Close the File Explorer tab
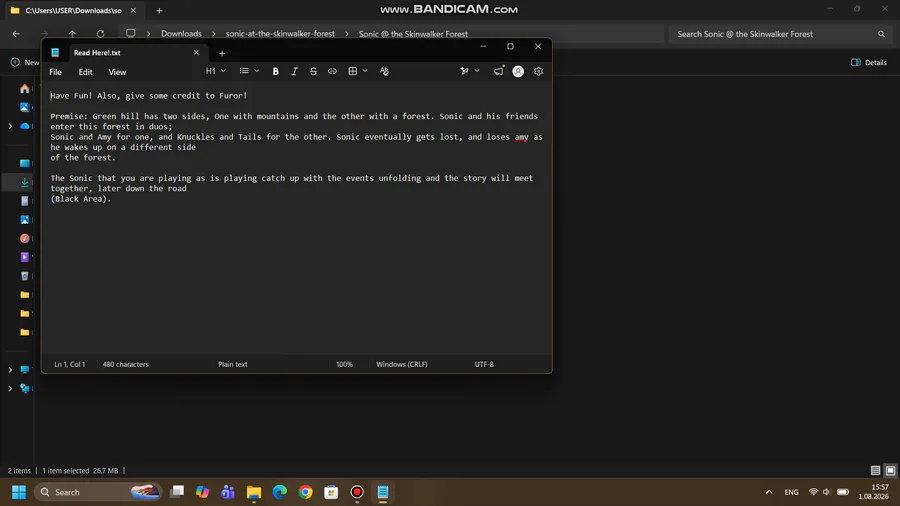900x506 pixels. (x=133, y=10)
